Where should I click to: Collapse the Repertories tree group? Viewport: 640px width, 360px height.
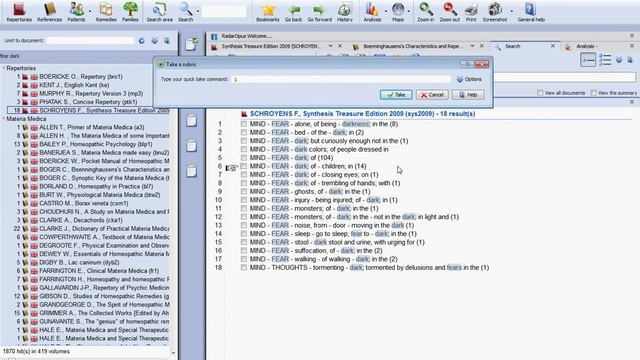click(4, 68)
